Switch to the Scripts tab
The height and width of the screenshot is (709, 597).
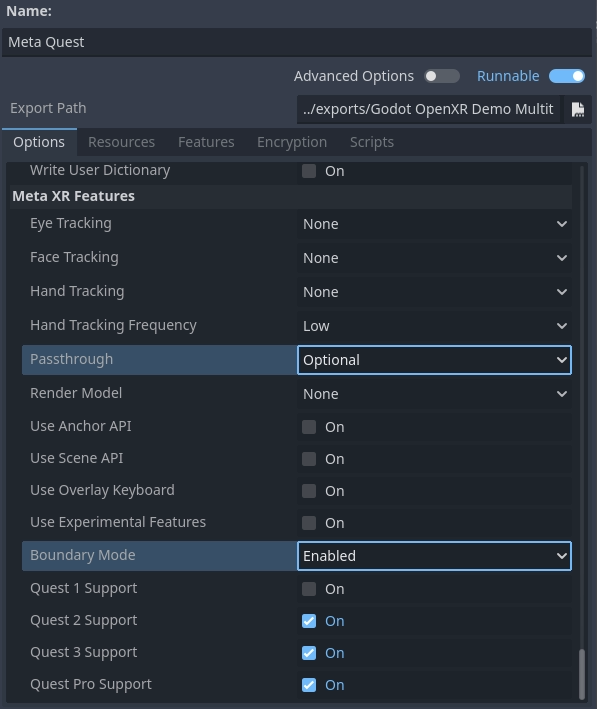point(372,142)
